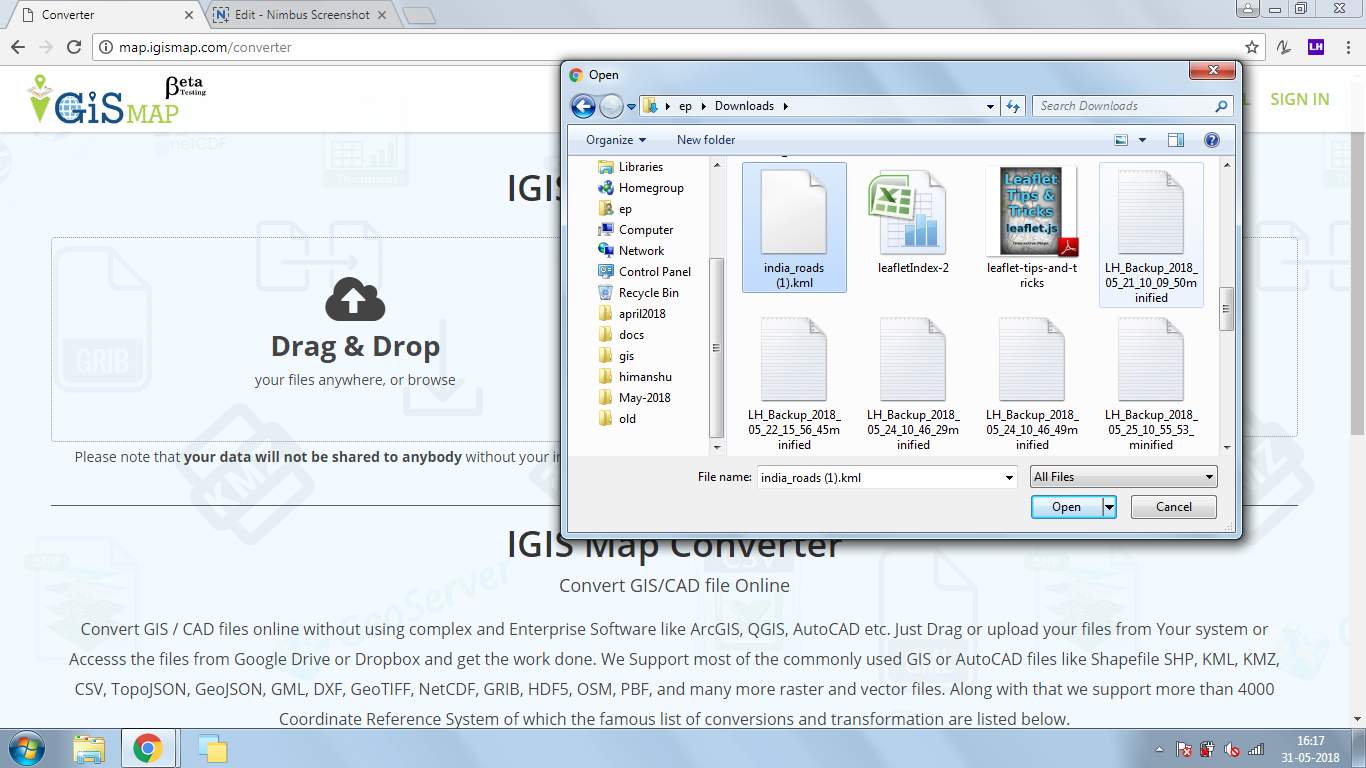1366x768 pixels.
Task: Click the refresh icon beside address path
Action: click(x=1013, y=106)
